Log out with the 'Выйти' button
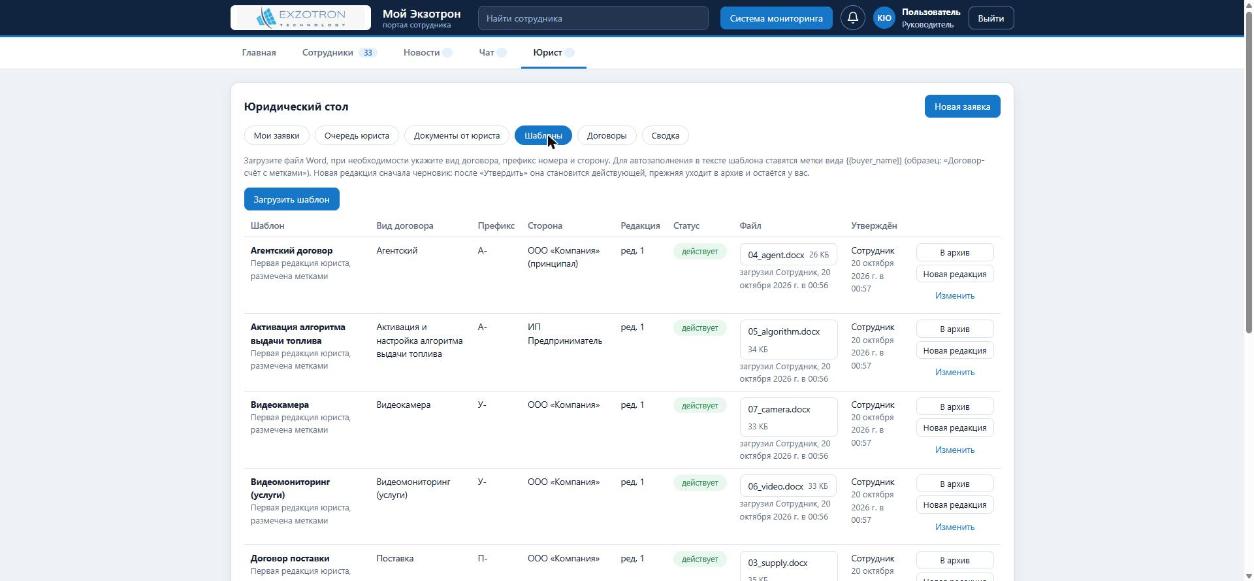Viewport: 1254px width, 581px height. (x=990, y=18)
